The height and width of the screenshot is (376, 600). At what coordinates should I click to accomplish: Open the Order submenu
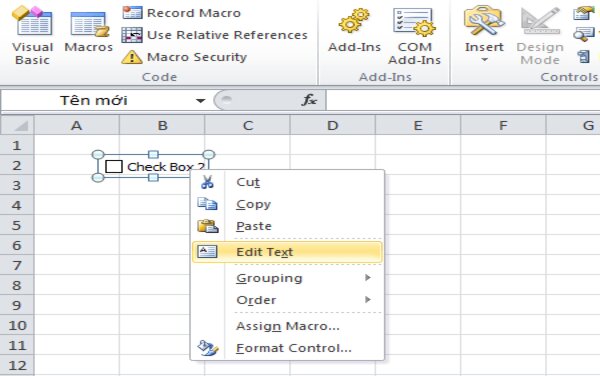[287, 300]
